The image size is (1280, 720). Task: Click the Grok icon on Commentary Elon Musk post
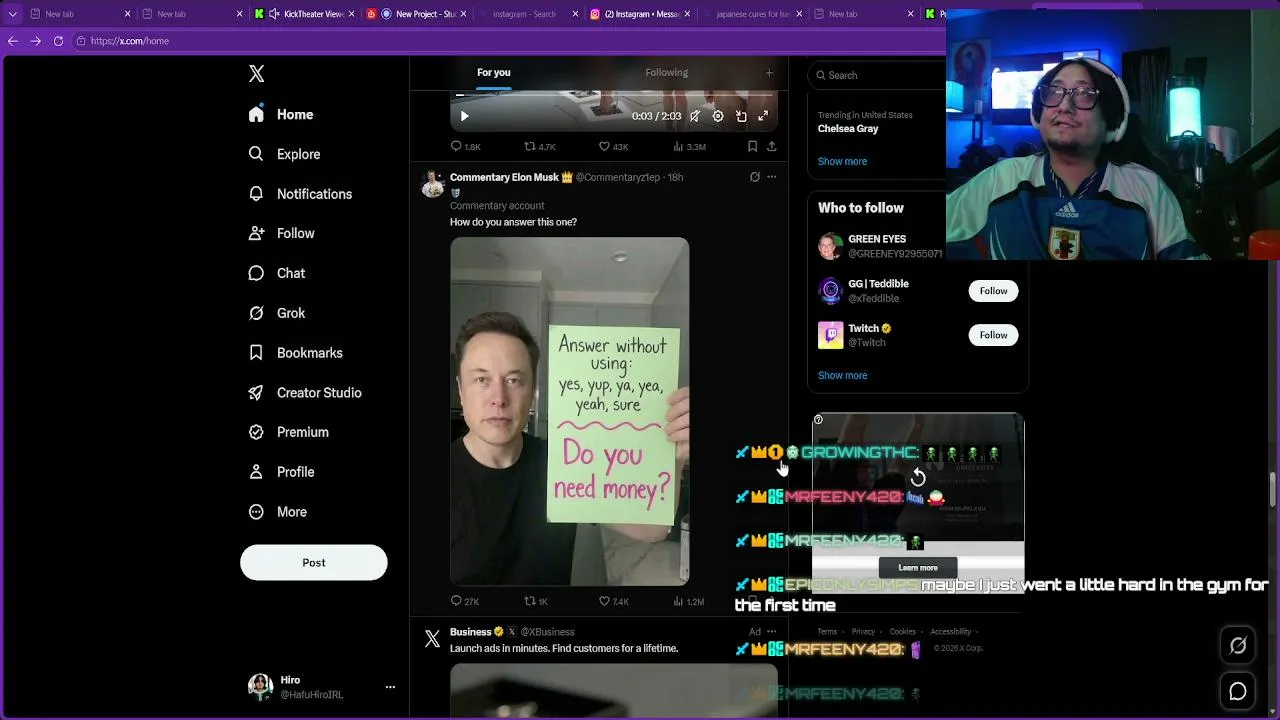point(755,177)
